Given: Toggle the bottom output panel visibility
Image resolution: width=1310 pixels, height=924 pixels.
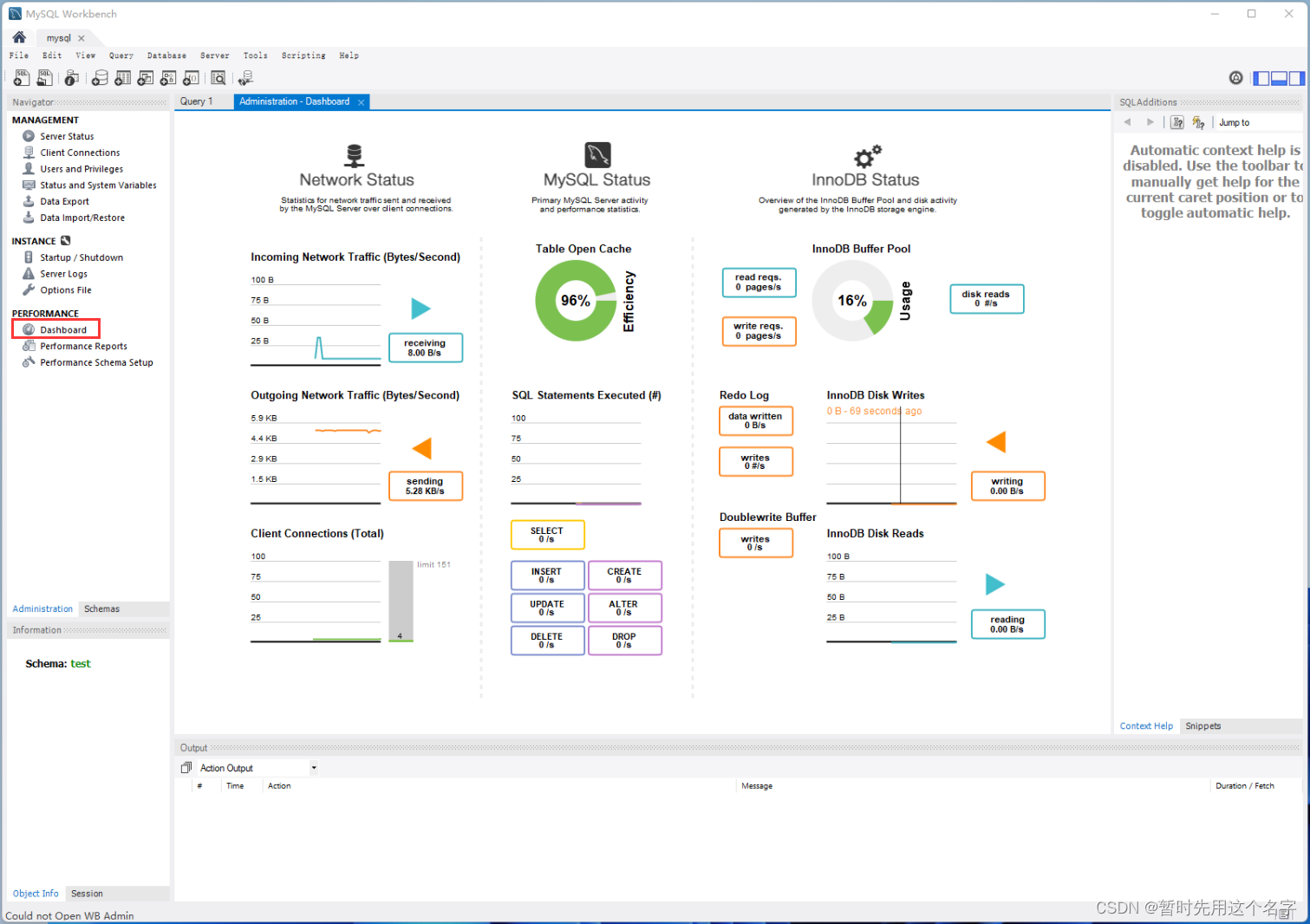Looking at the screenshot, I should click(x=1279, y=78).
